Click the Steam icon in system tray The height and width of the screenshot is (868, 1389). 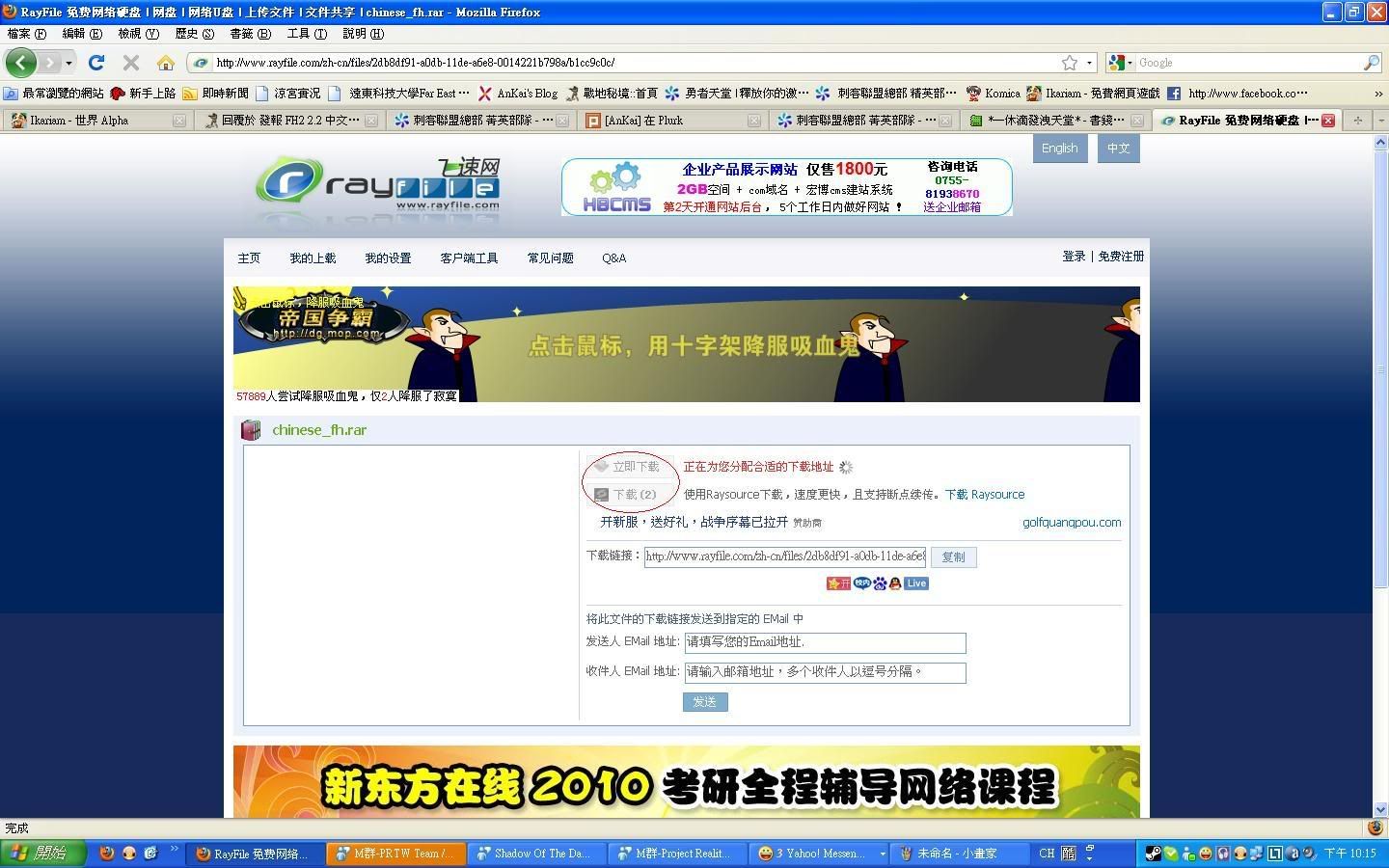tap(1153, 854)
